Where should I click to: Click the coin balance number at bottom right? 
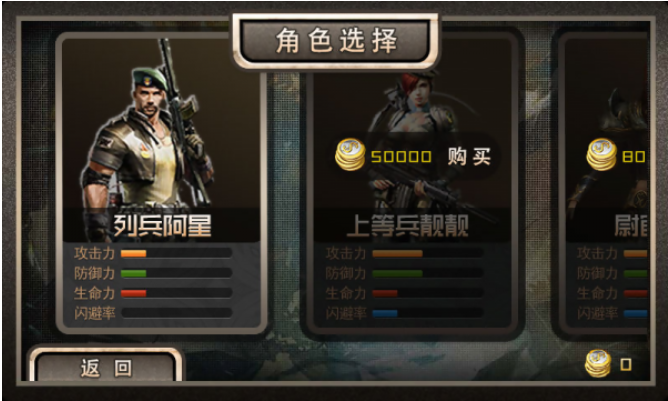click(x=625, y=364)
